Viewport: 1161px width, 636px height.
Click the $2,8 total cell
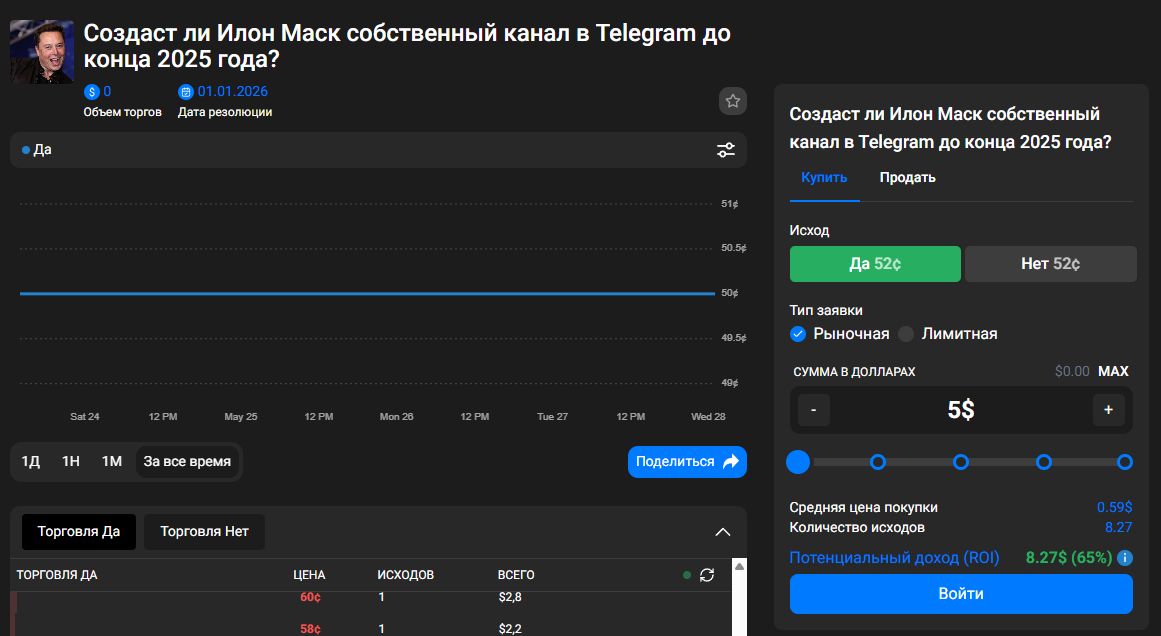pyautogui.click(x=510, y=597)
